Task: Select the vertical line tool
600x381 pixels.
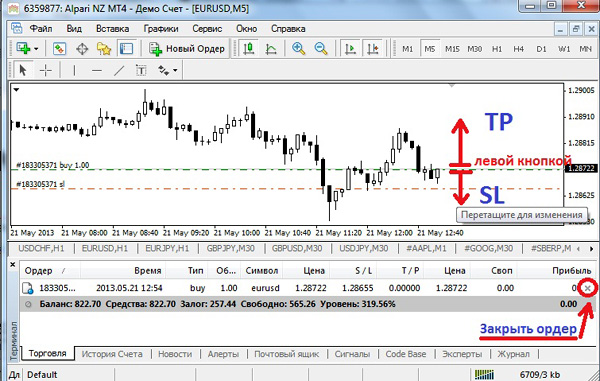Action: click(74, 70)
